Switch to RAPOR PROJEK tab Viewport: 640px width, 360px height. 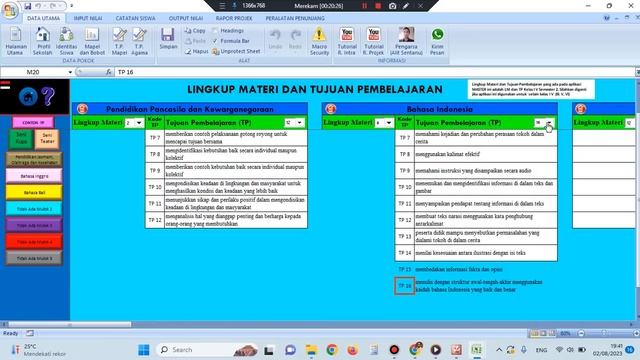[x=234, y=18]
